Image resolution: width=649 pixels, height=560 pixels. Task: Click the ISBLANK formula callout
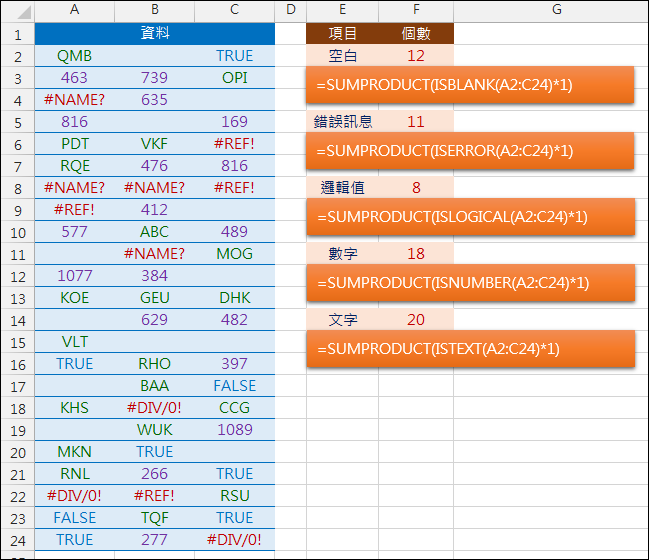pos(470,85)
